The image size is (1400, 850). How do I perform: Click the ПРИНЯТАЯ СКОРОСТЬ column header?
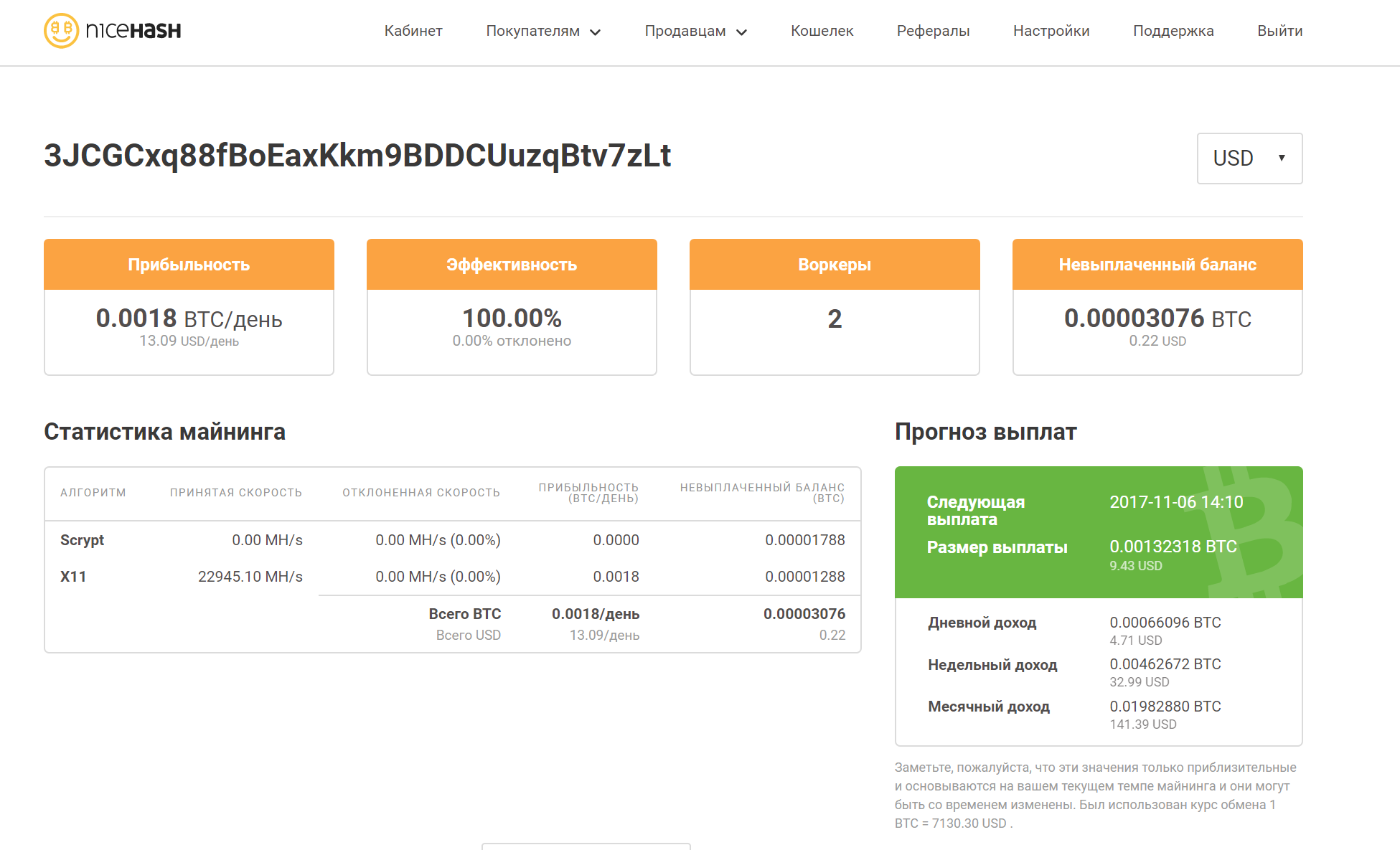click(x=236, y=493)
